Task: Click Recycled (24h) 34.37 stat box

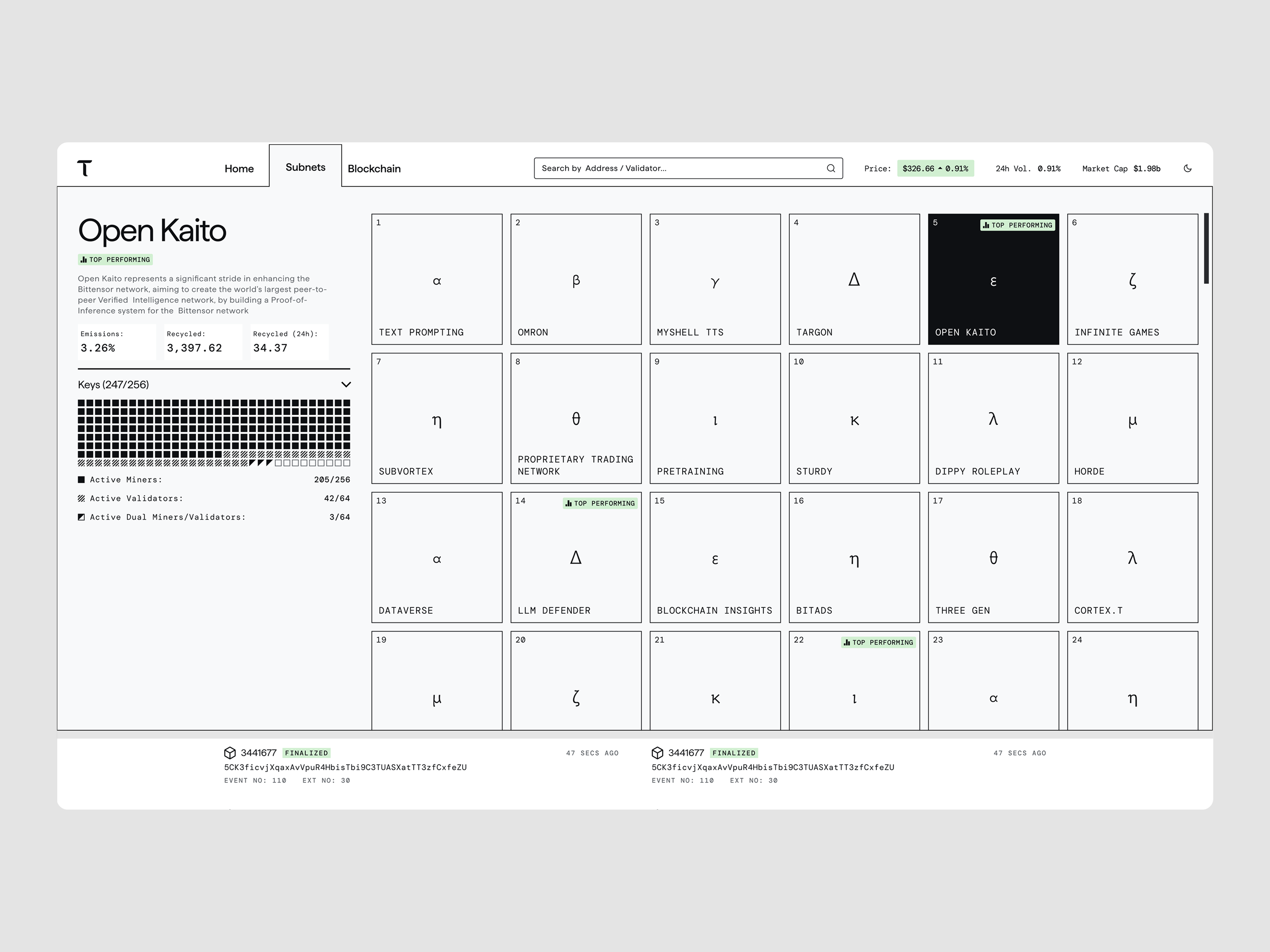Action: (289, 342)
